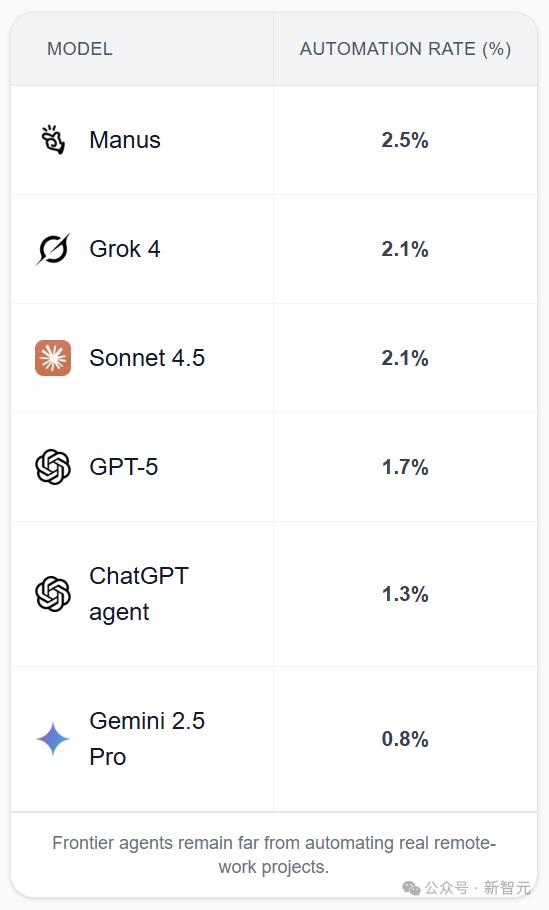Select the MODEL column header
Image resolution: width=549 pixels, height=910 pixels.
click(80, 49)
